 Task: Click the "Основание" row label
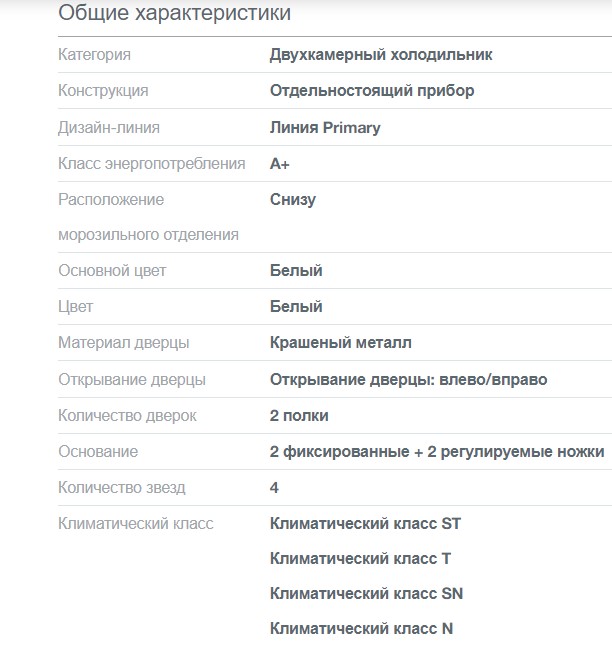(x=98, y=451)
